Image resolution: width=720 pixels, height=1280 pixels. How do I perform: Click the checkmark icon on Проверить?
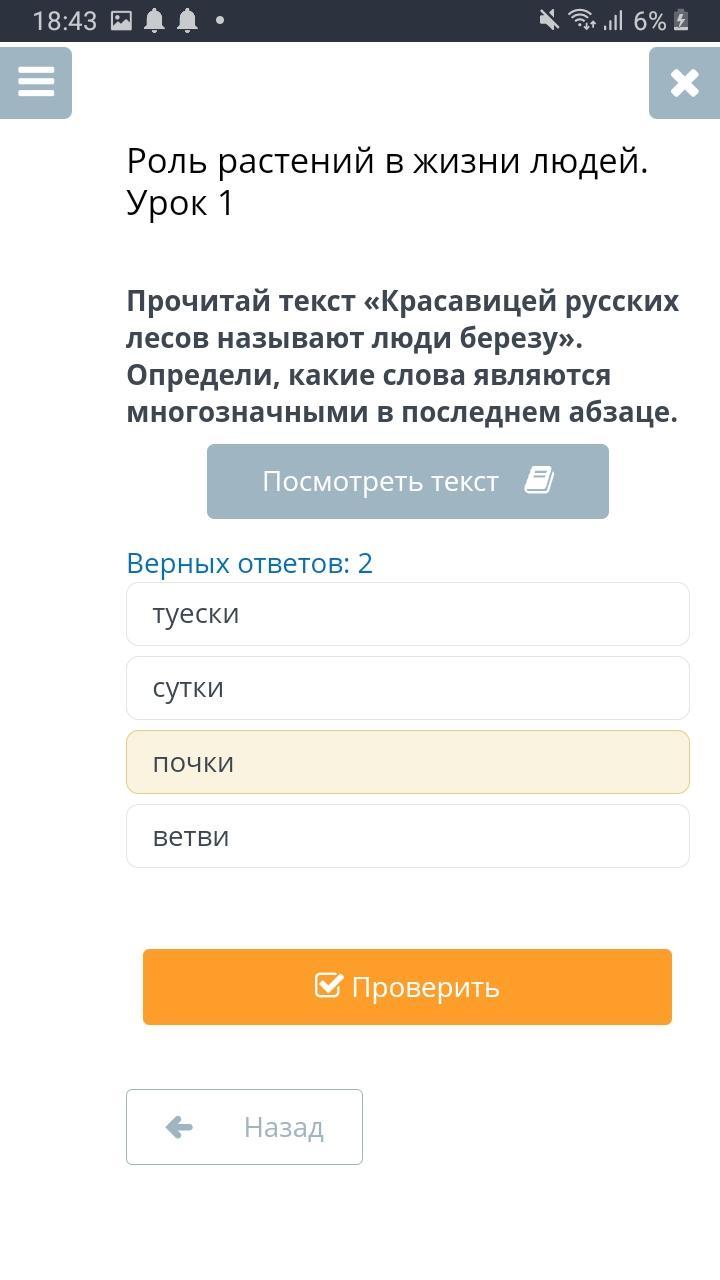point(328,986)
